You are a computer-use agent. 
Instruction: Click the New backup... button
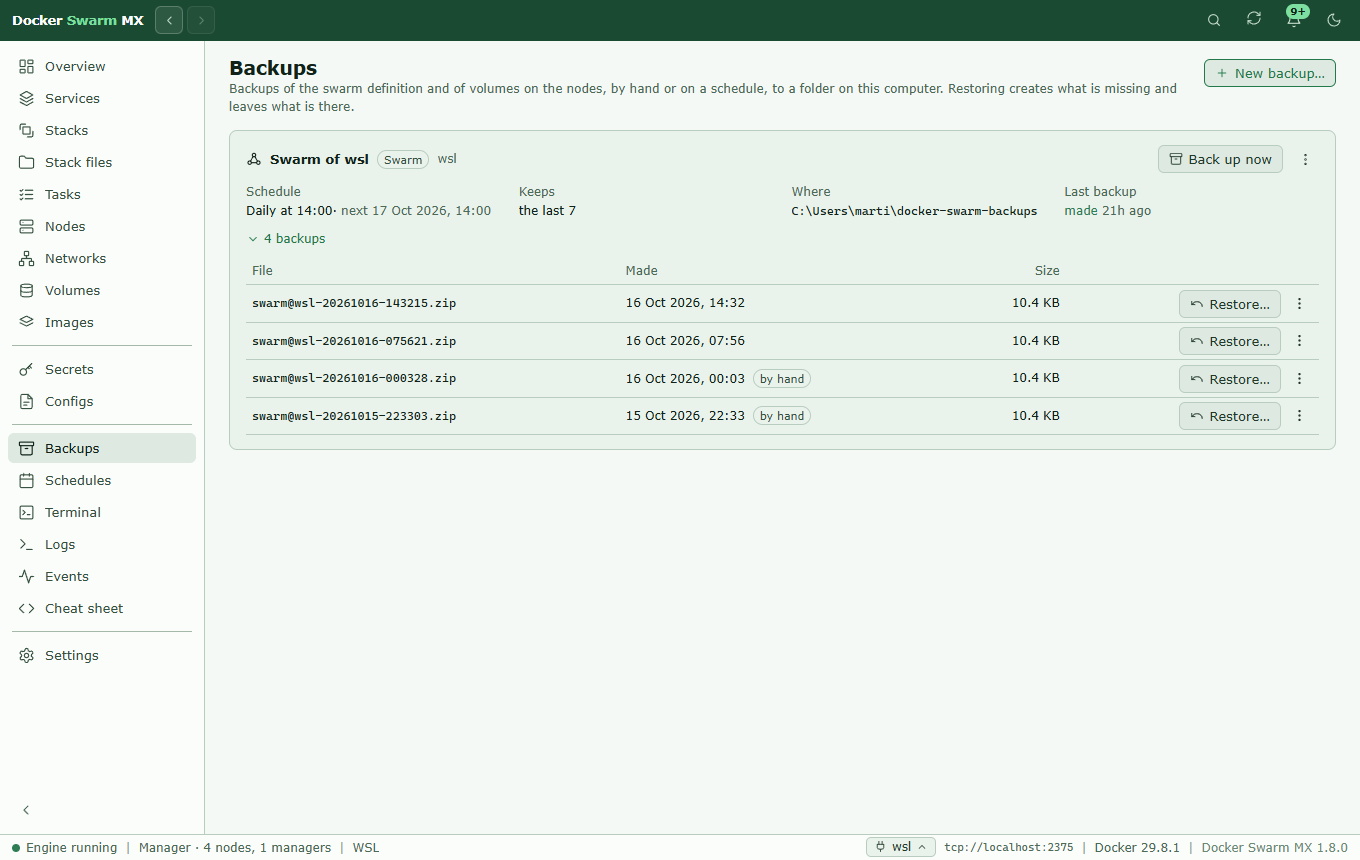(x=1270, y=73)
